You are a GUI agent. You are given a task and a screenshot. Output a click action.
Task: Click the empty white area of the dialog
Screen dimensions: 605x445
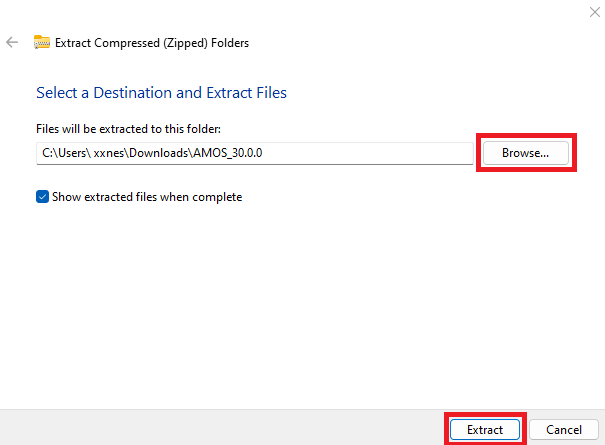[x=300, y=300]
